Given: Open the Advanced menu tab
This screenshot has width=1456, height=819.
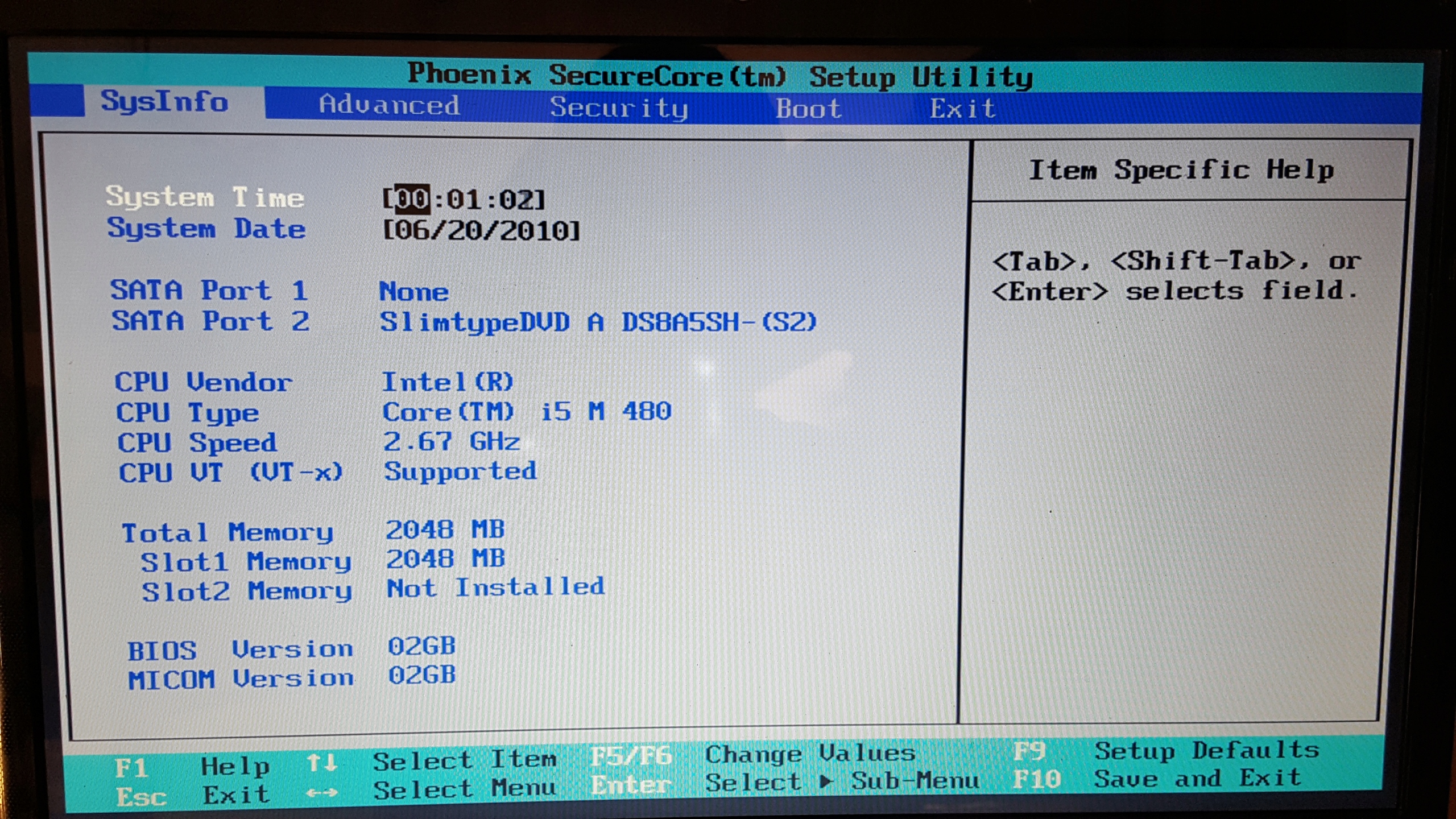Looking at the screenshot, I should point(389,105).
